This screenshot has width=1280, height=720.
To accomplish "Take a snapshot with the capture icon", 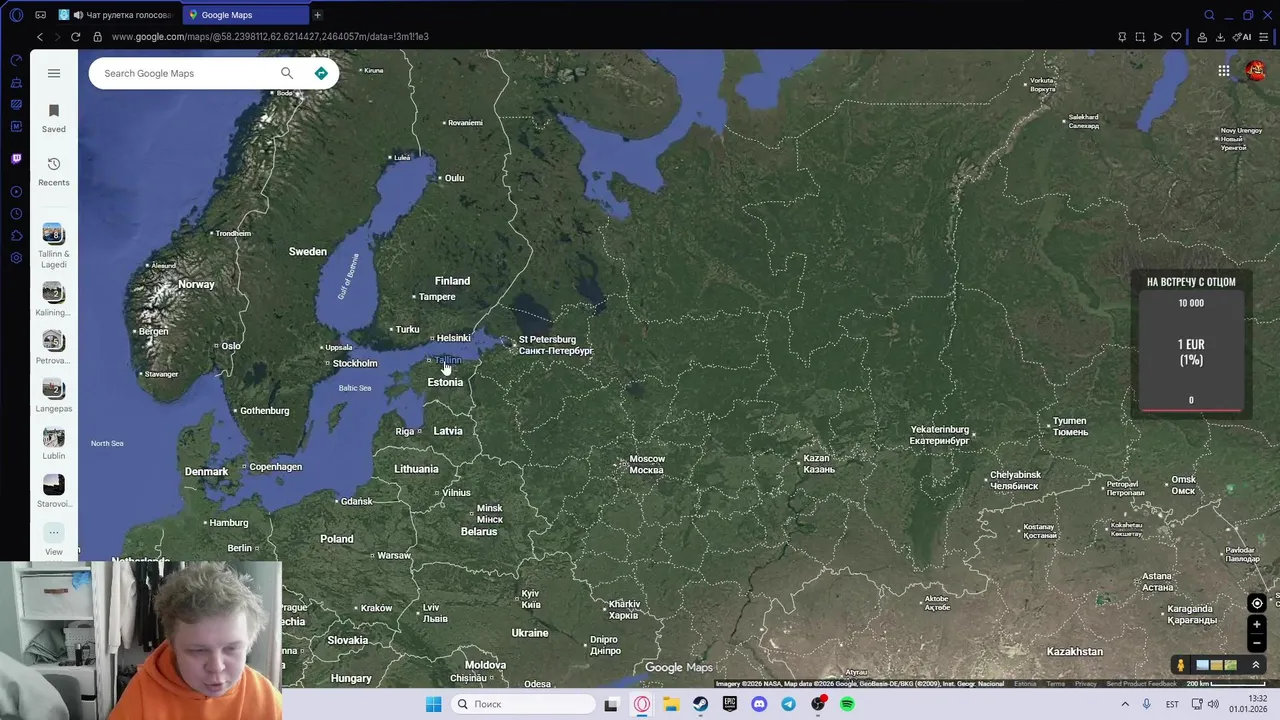I will 1140,37.
